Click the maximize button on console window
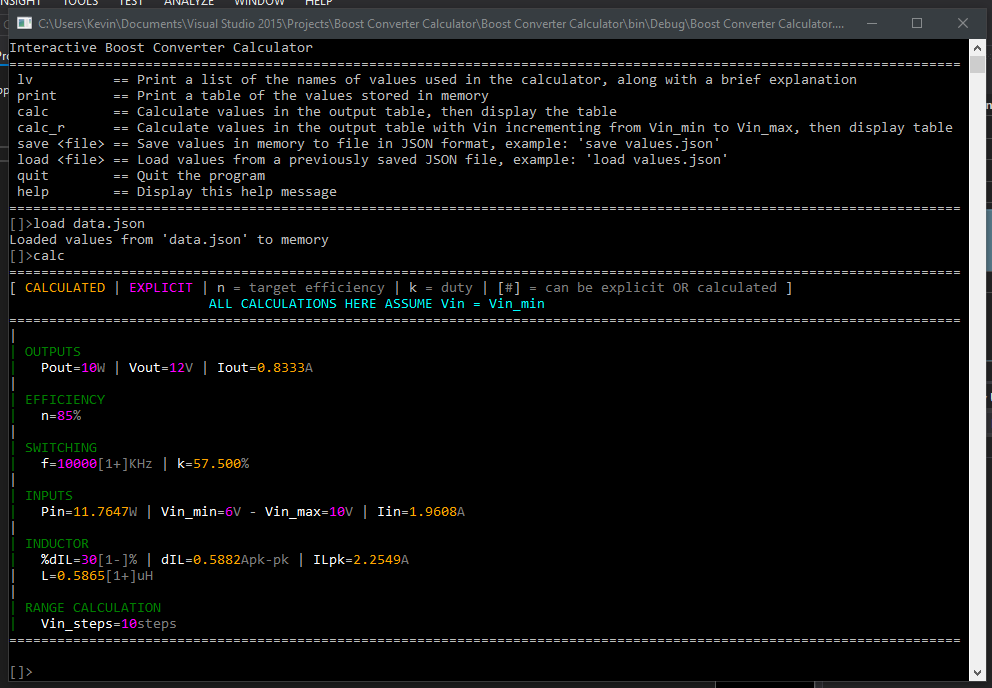Viewport: 992px width, 688px height. click(916, 22)
